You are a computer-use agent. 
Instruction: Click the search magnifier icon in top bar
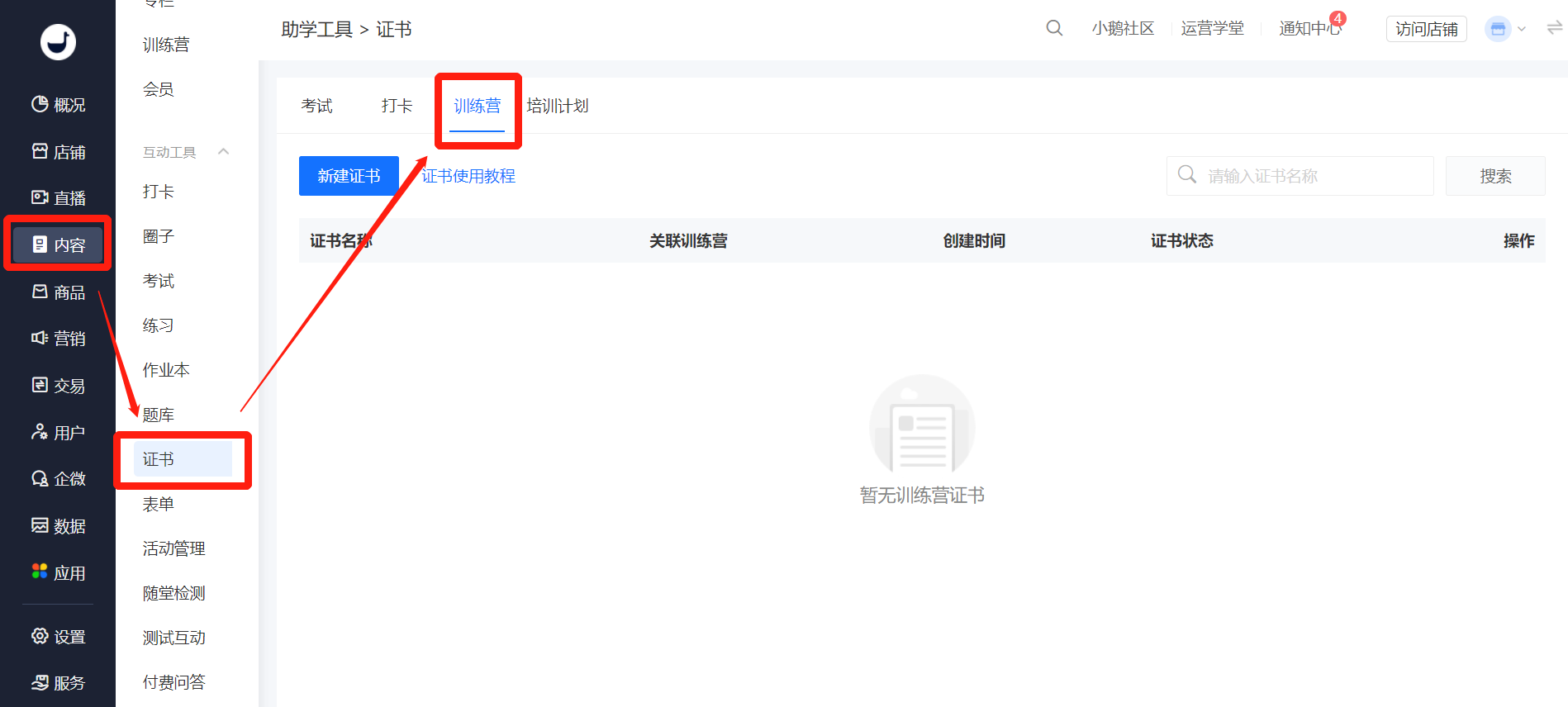1054,29
